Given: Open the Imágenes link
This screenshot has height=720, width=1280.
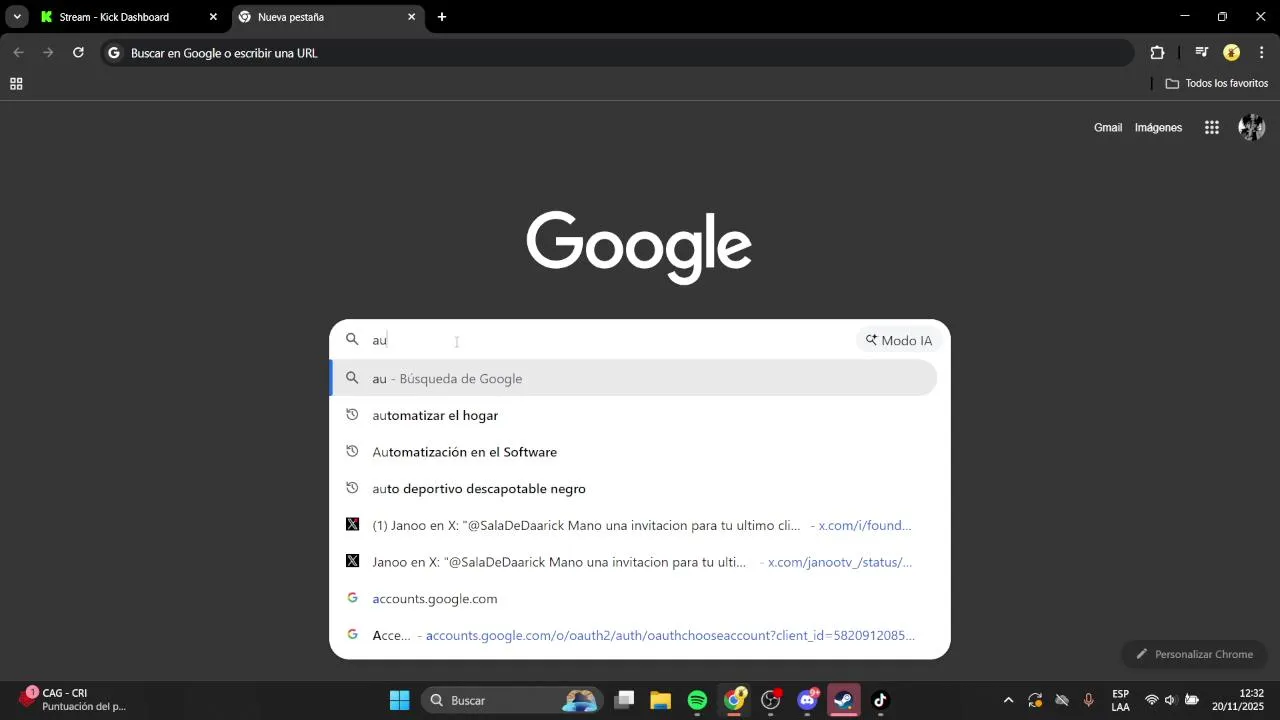Looking at the screenshot, I should click(1158, 128).
